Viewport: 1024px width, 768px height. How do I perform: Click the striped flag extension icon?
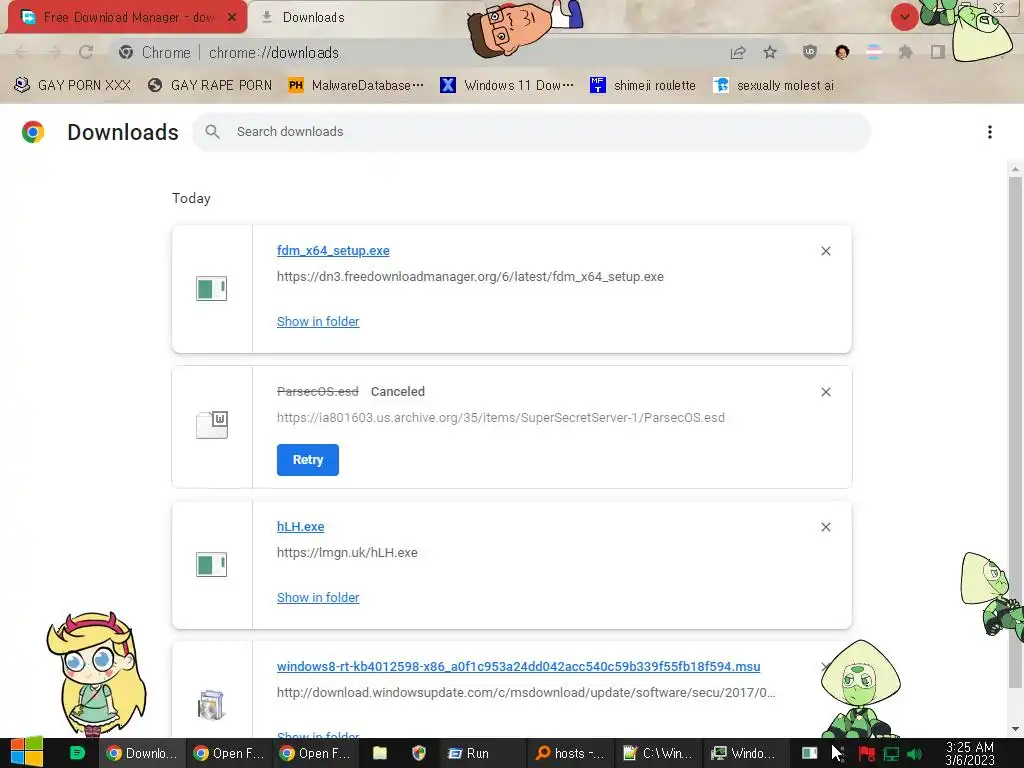(x=873, y=52)
